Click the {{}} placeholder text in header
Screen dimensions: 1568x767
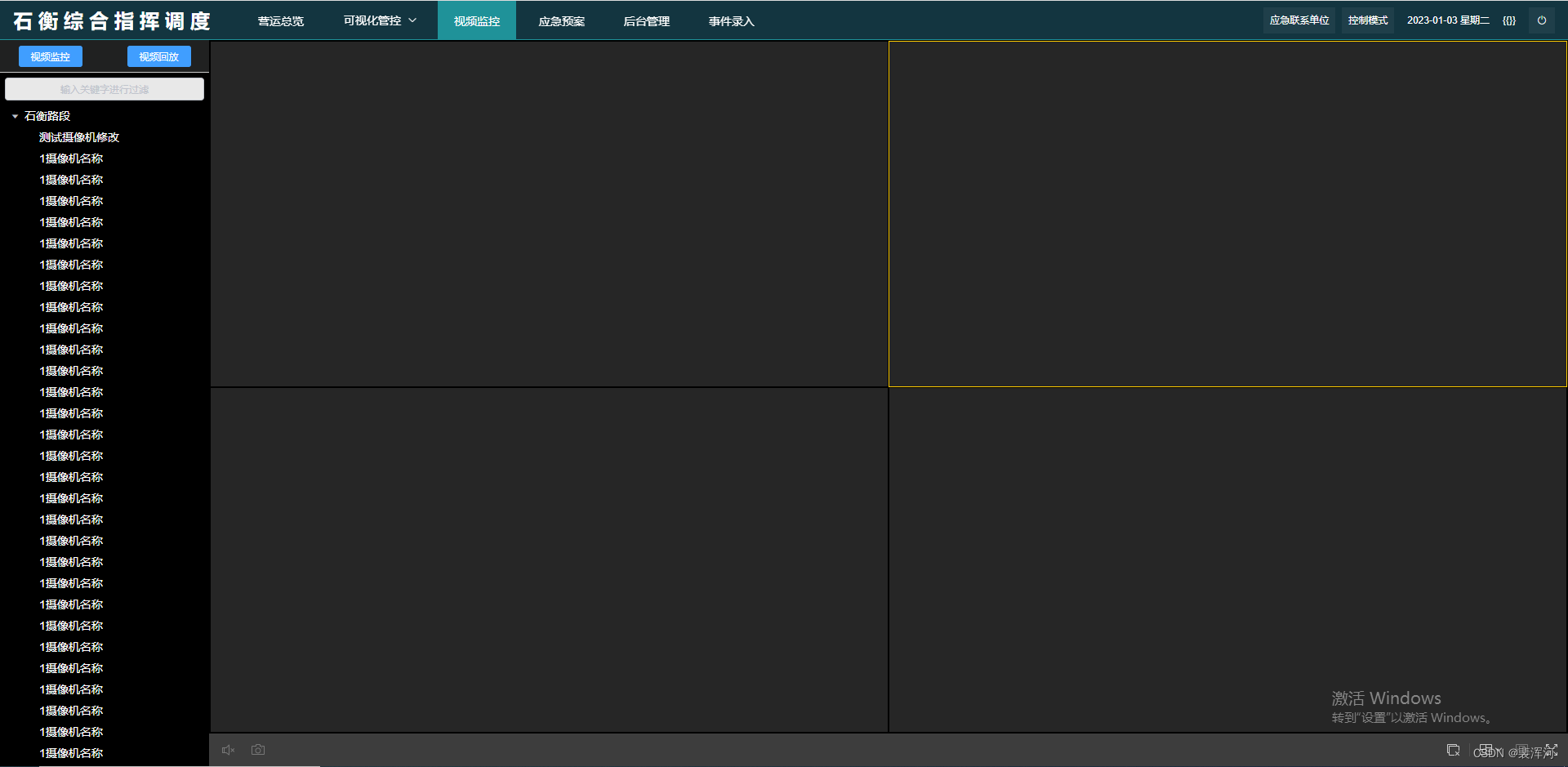click(1509, 20)
